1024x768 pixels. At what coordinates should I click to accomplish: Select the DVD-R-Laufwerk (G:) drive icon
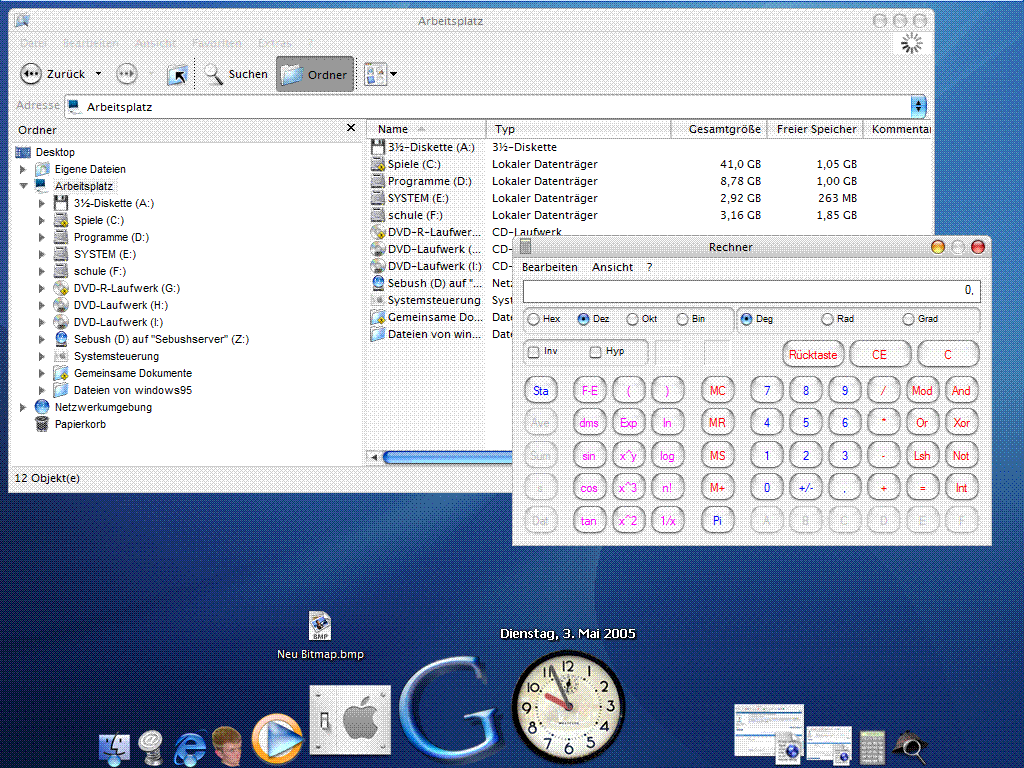(x=61, y=288)
